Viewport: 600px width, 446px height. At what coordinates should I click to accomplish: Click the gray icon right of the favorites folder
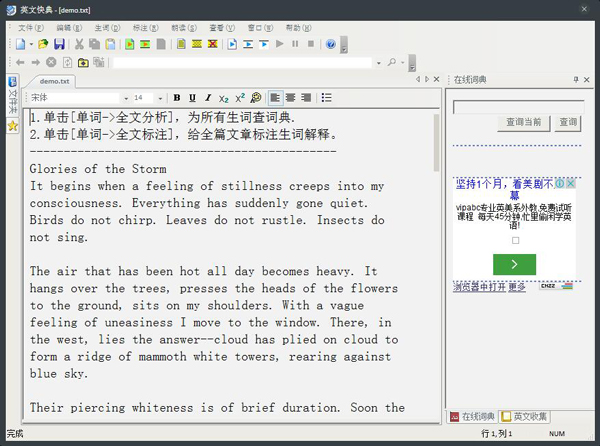(99, 62)
